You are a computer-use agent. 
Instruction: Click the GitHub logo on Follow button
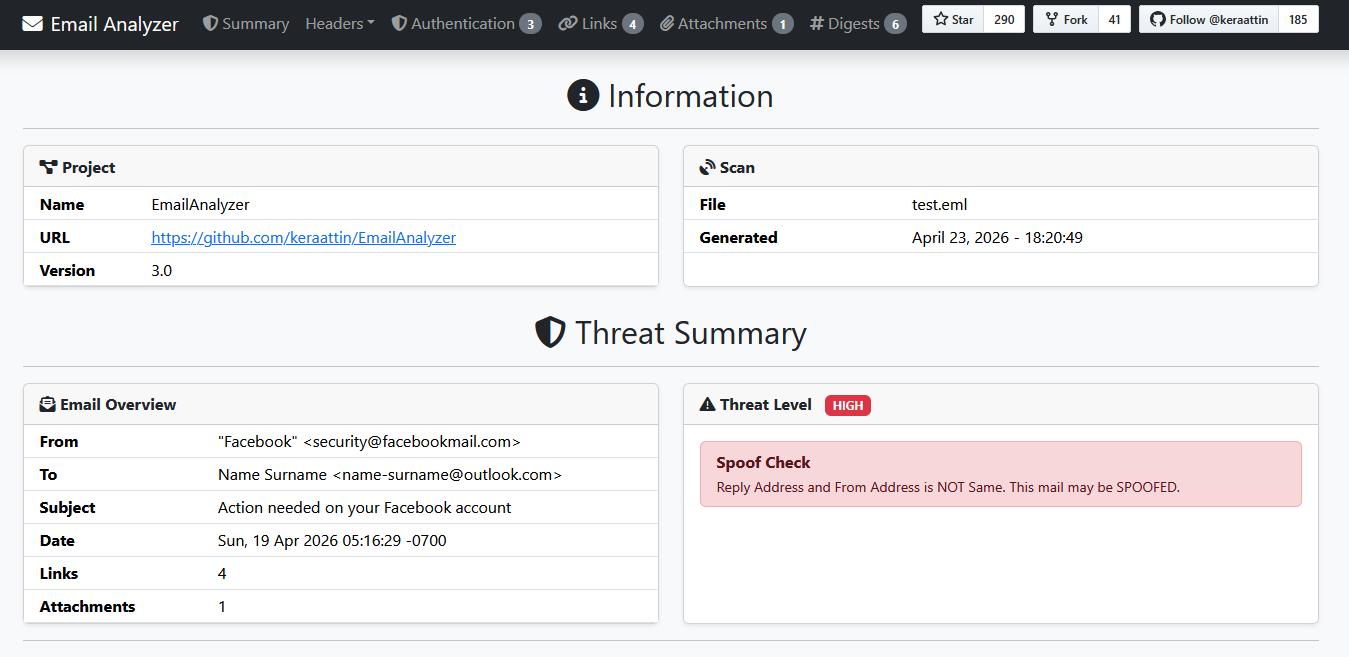point(1157,19)
